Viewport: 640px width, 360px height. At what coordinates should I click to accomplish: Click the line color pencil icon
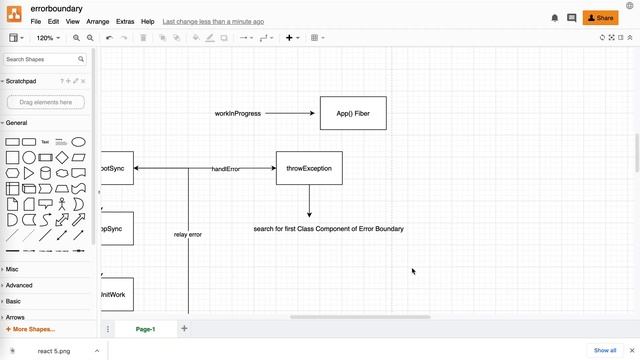pyautogui.click(x=210, y=38)
